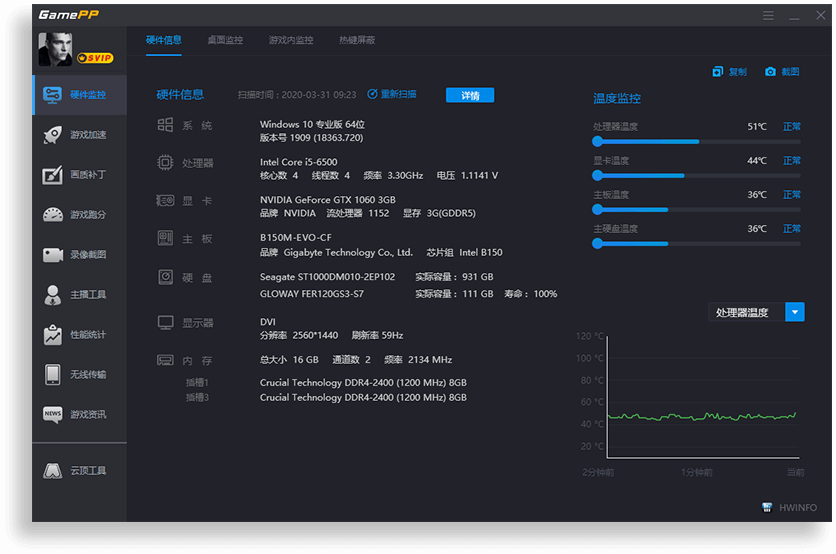Click 复制 copy text button

click(x=737, y=71)
